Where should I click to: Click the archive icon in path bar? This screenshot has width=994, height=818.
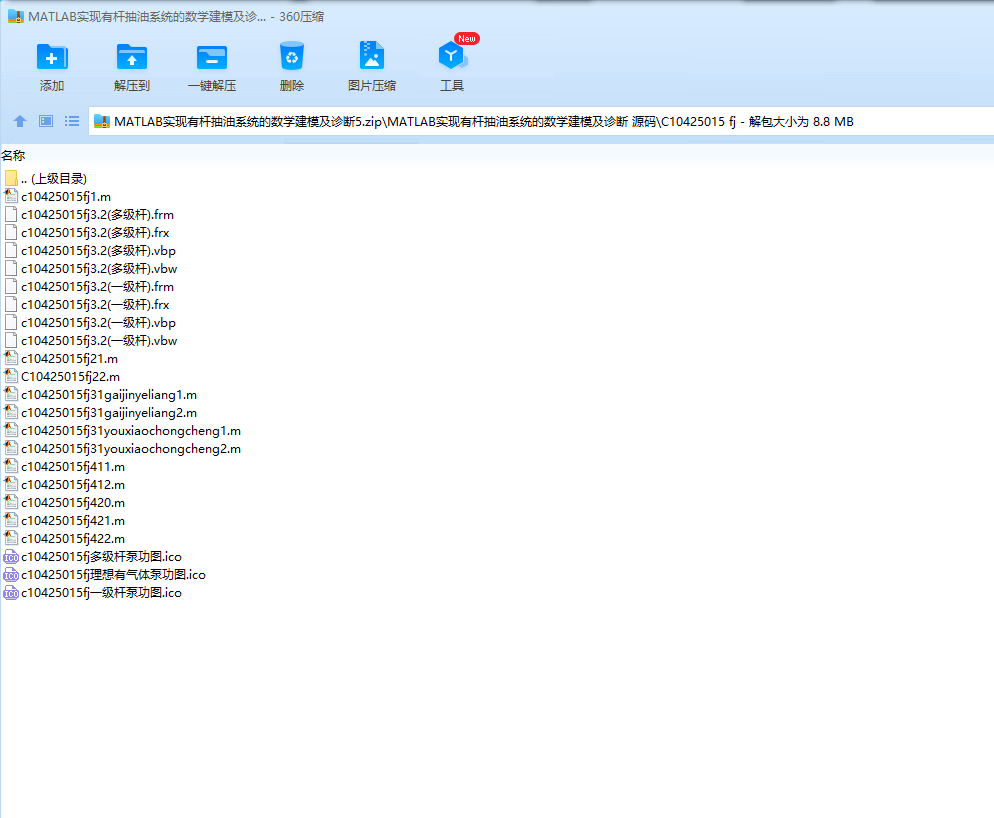(102, 122)
